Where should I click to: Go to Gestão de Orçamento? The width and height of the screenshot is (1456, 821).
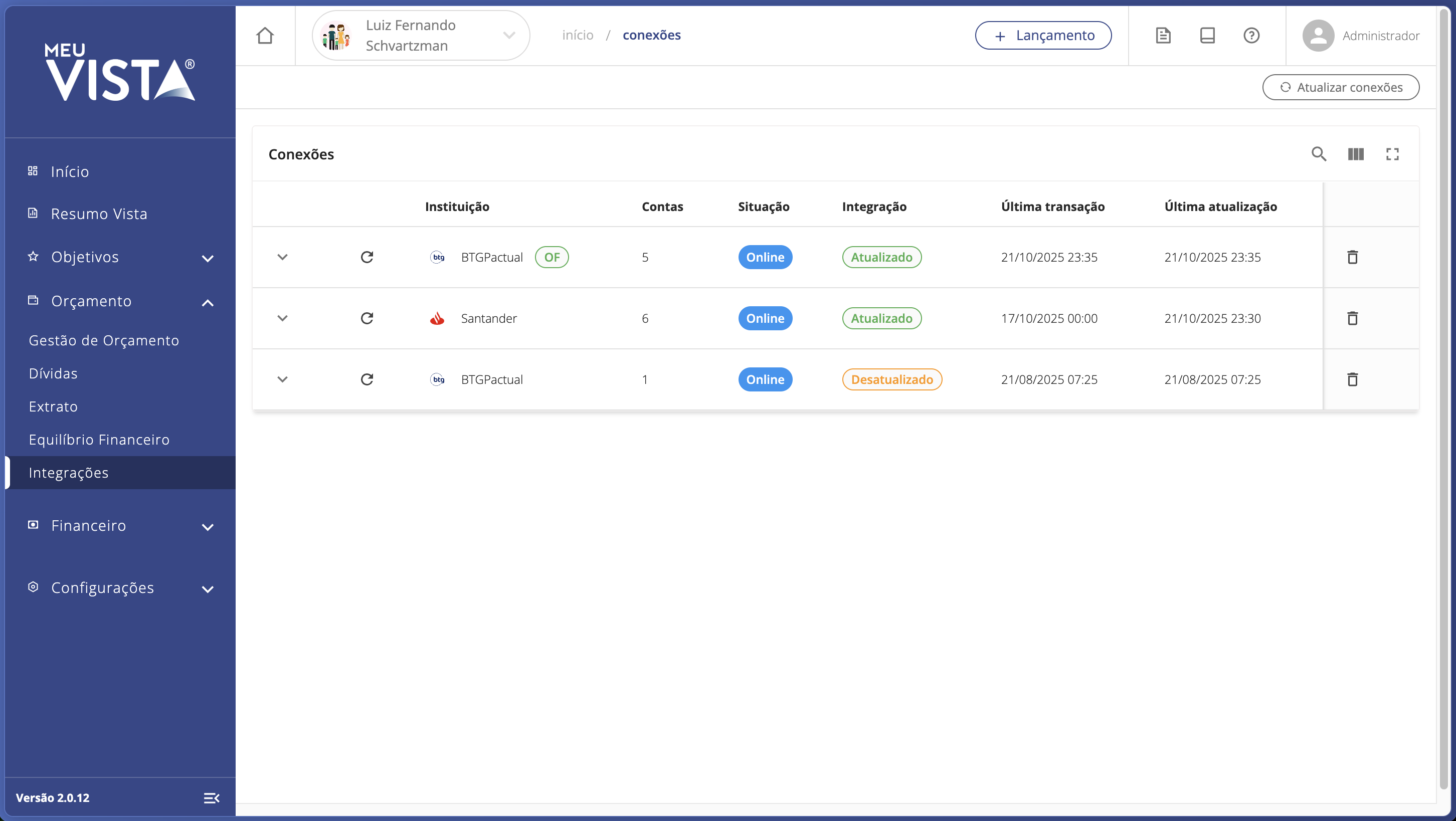tap(103, 340)
